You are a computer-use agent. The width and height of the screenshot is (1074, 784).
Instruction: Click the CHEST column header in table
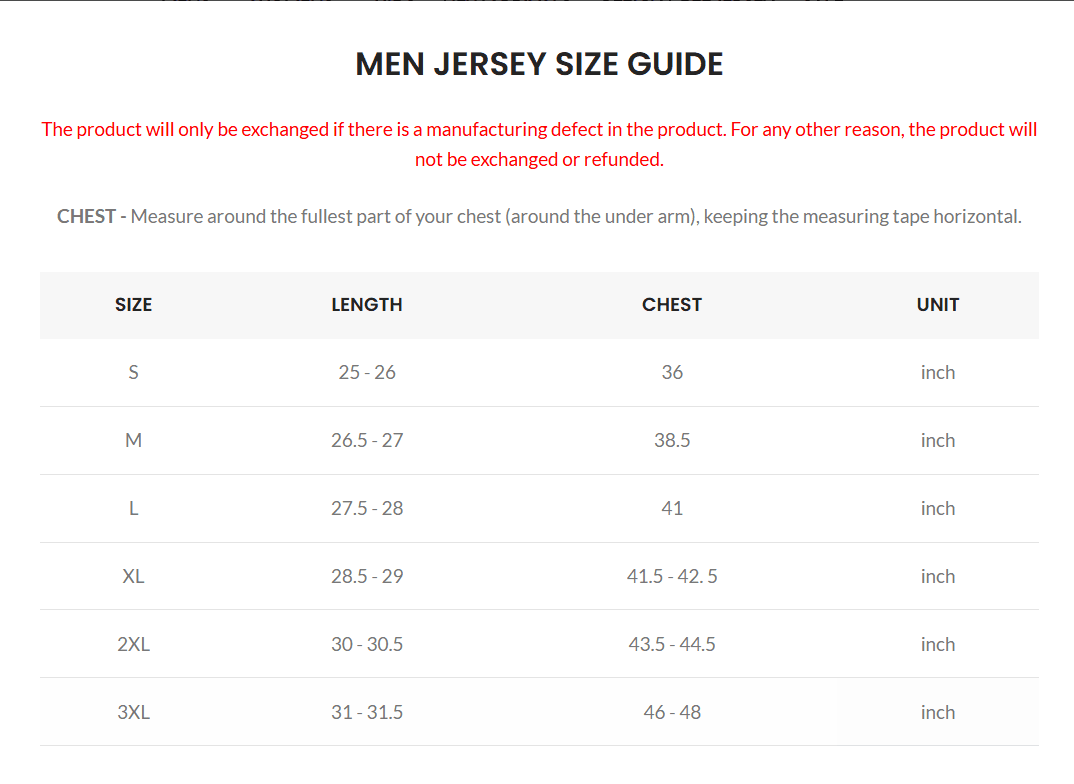(672, 305)
